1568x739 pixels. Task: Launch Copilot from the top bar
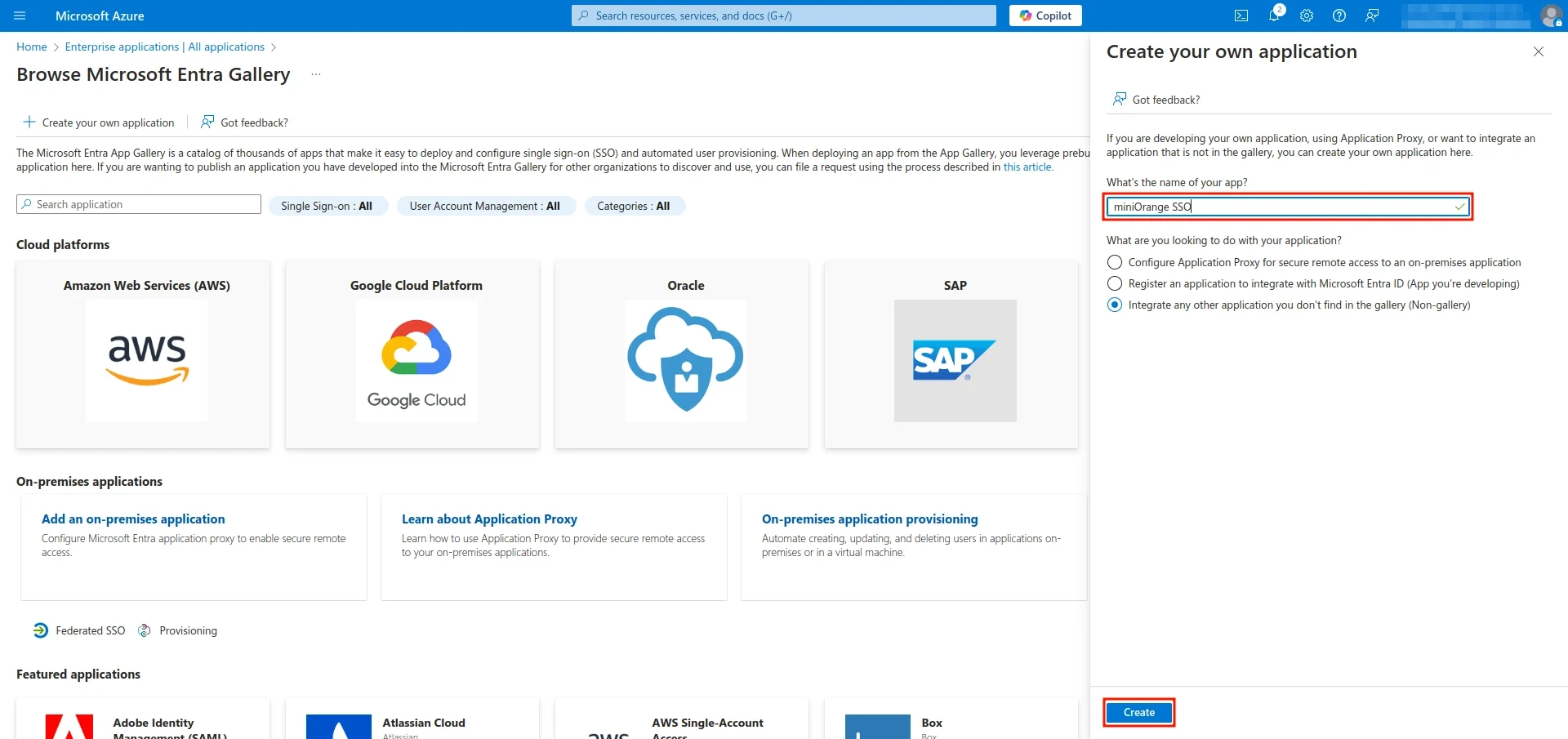point(1045,16)
